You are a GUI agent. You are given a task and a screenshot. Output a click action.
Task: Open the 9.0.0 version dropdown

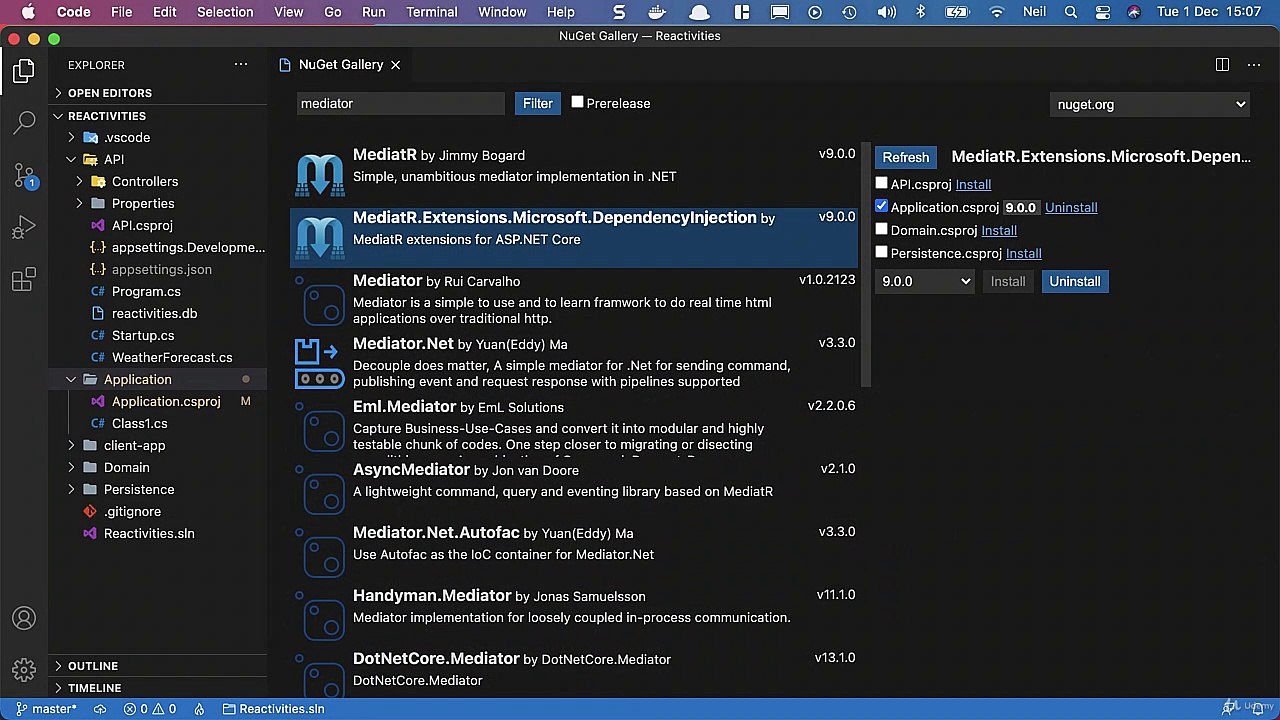(x=925, y=282)
